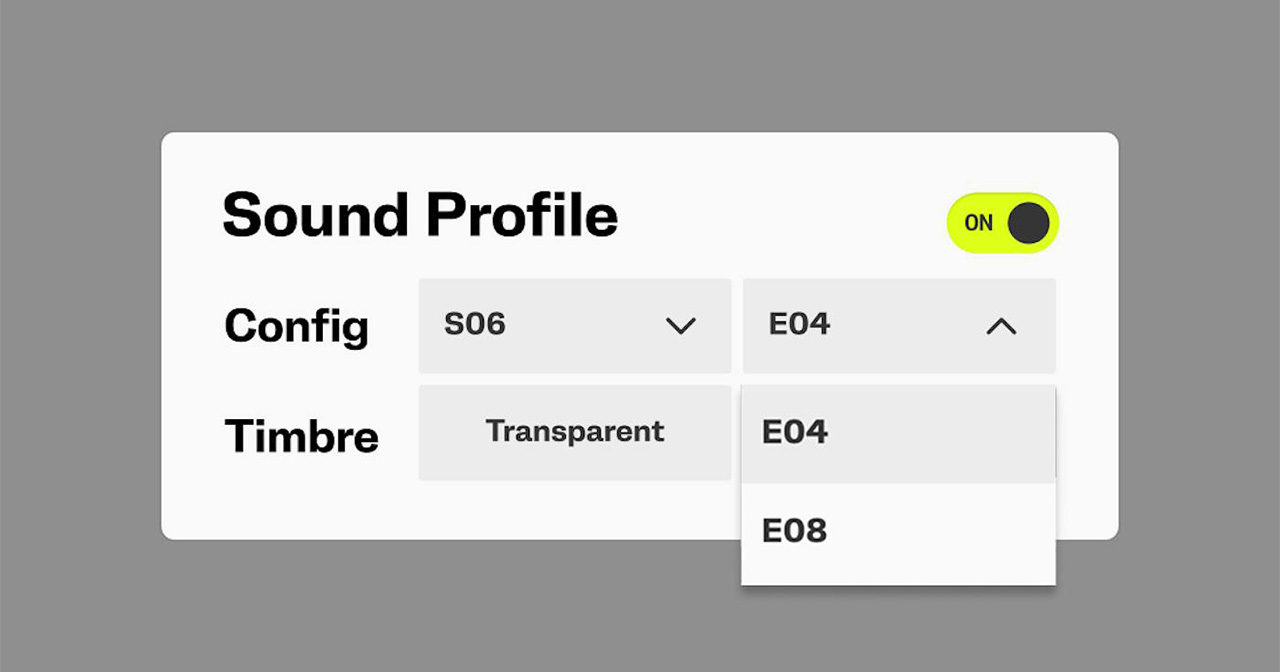The height and width of the screenshot is (672, 1280).
Task: Click the Sound Profile heading
Action: [420, 215]
